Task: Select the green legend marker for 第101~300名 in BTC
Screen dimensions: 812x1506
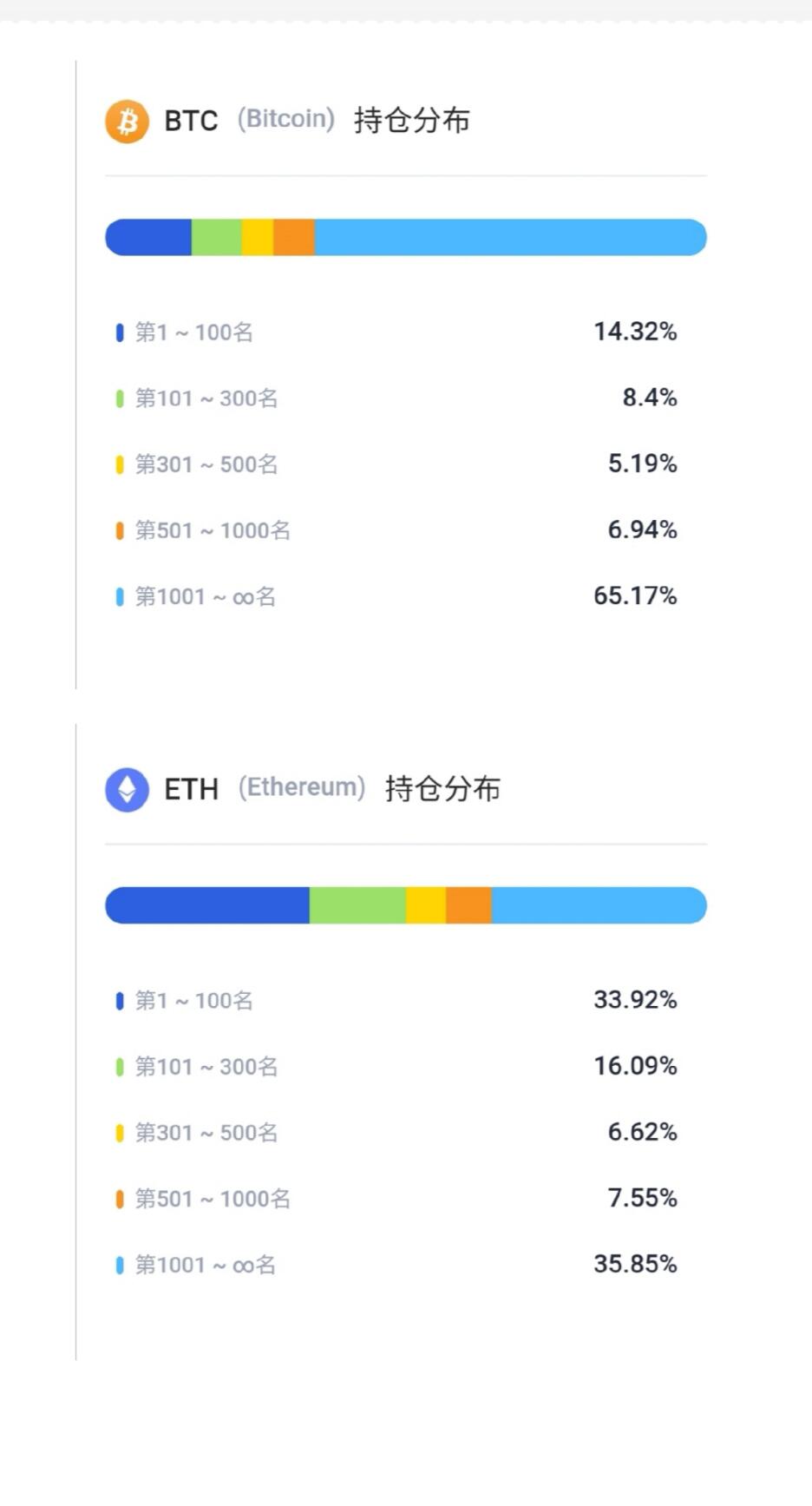Action: point(120,398)
